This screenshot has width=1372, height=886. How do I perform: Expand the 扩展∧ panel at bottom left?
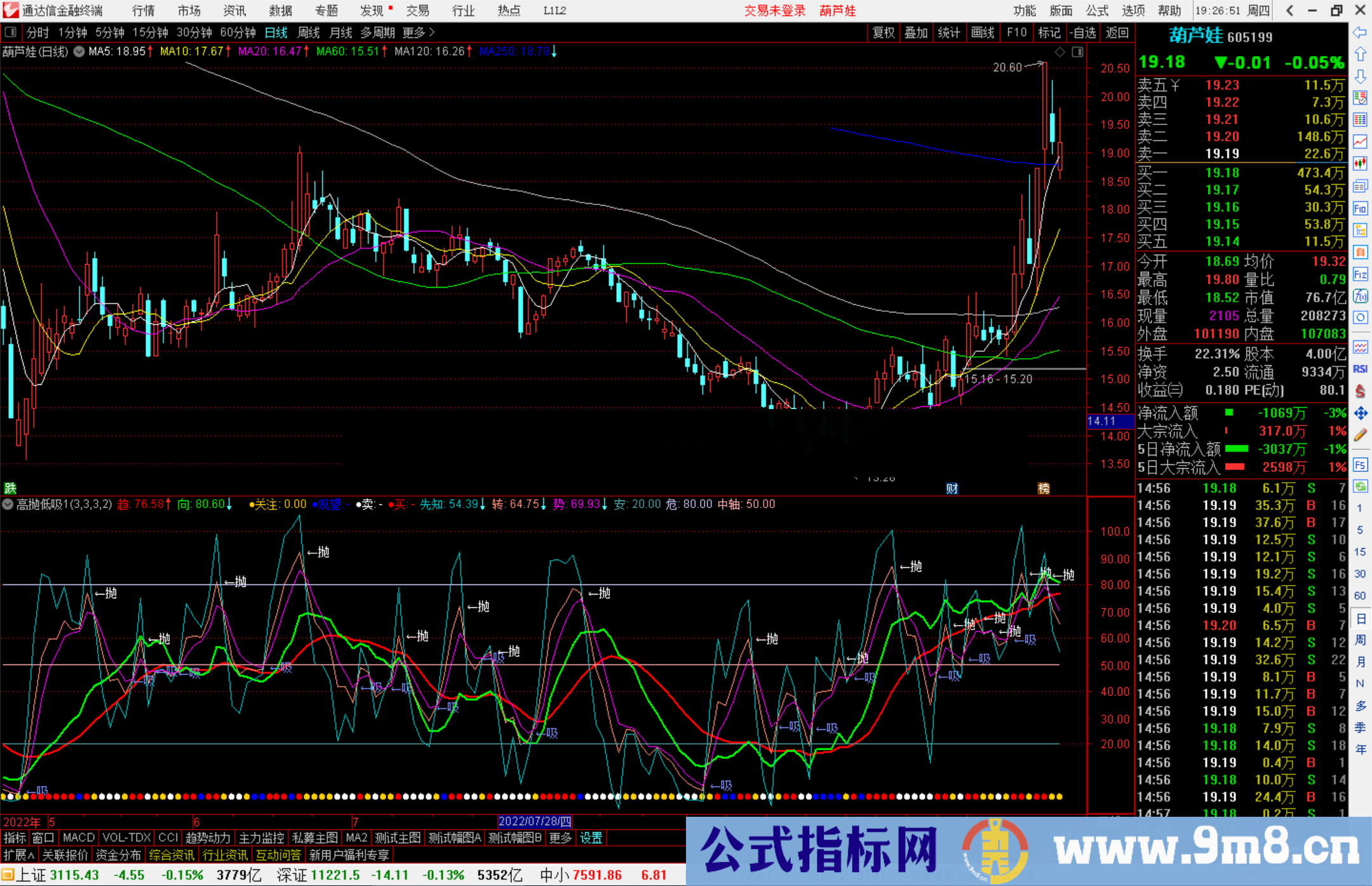pyautogui.click(x=19, y=856)
